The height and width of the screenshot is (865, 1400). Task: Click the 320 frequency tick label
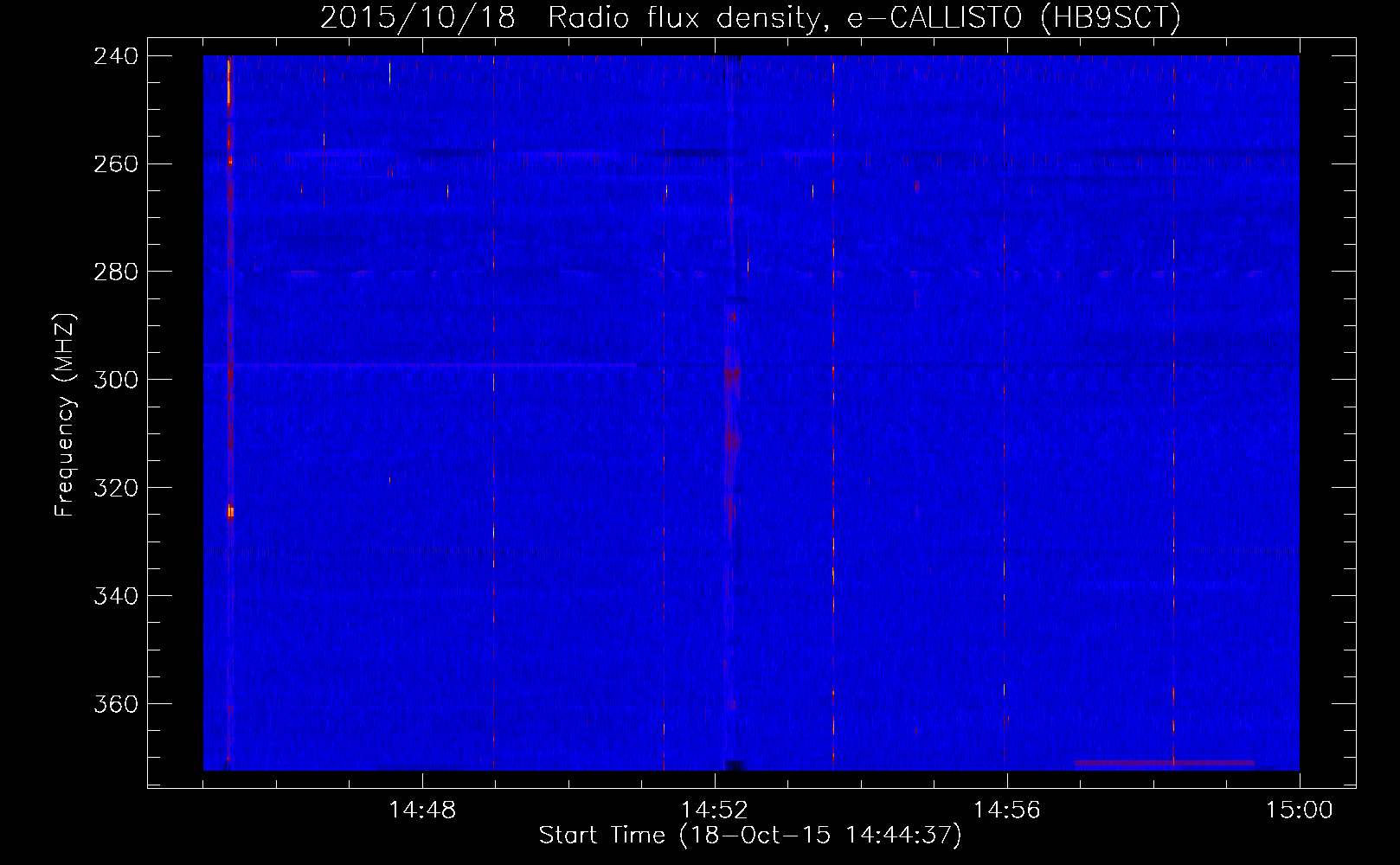pyautogui.click(x=116, y=489)
